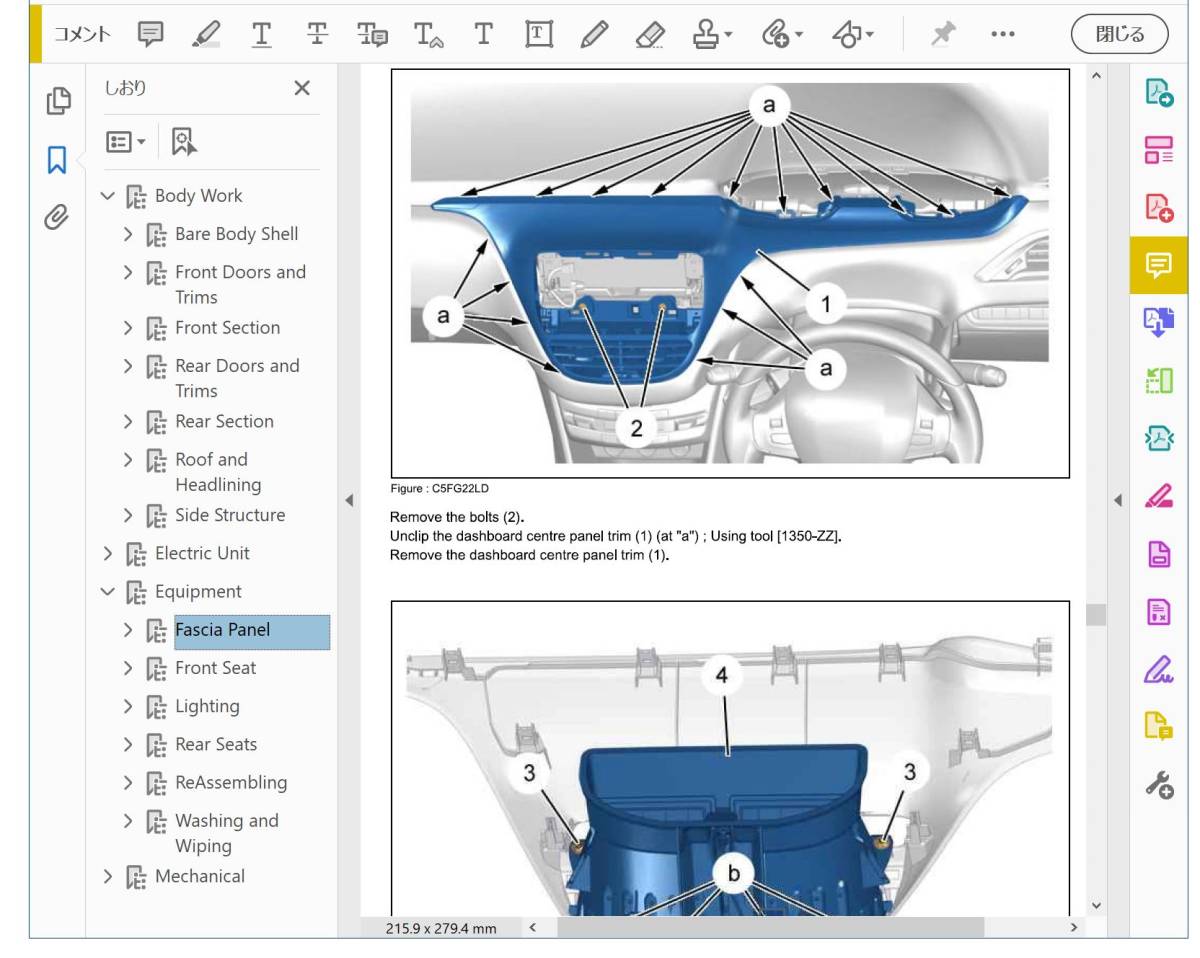
Task: Open the Bare Body Shell bookmark
Action: pyautogui.click(x=236, y=234)
